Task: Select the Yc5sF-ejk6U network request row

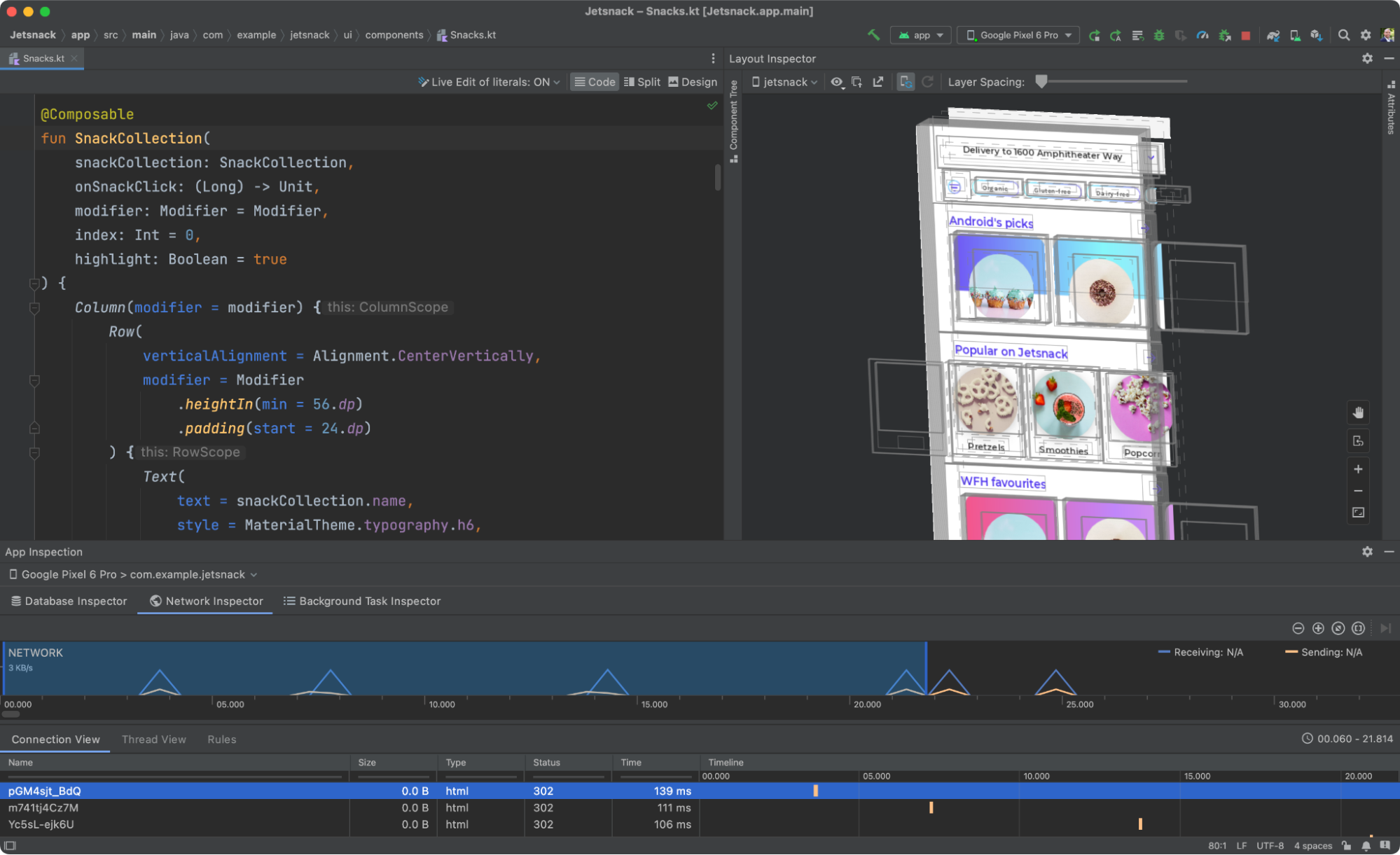Action: tap(41, 824)
